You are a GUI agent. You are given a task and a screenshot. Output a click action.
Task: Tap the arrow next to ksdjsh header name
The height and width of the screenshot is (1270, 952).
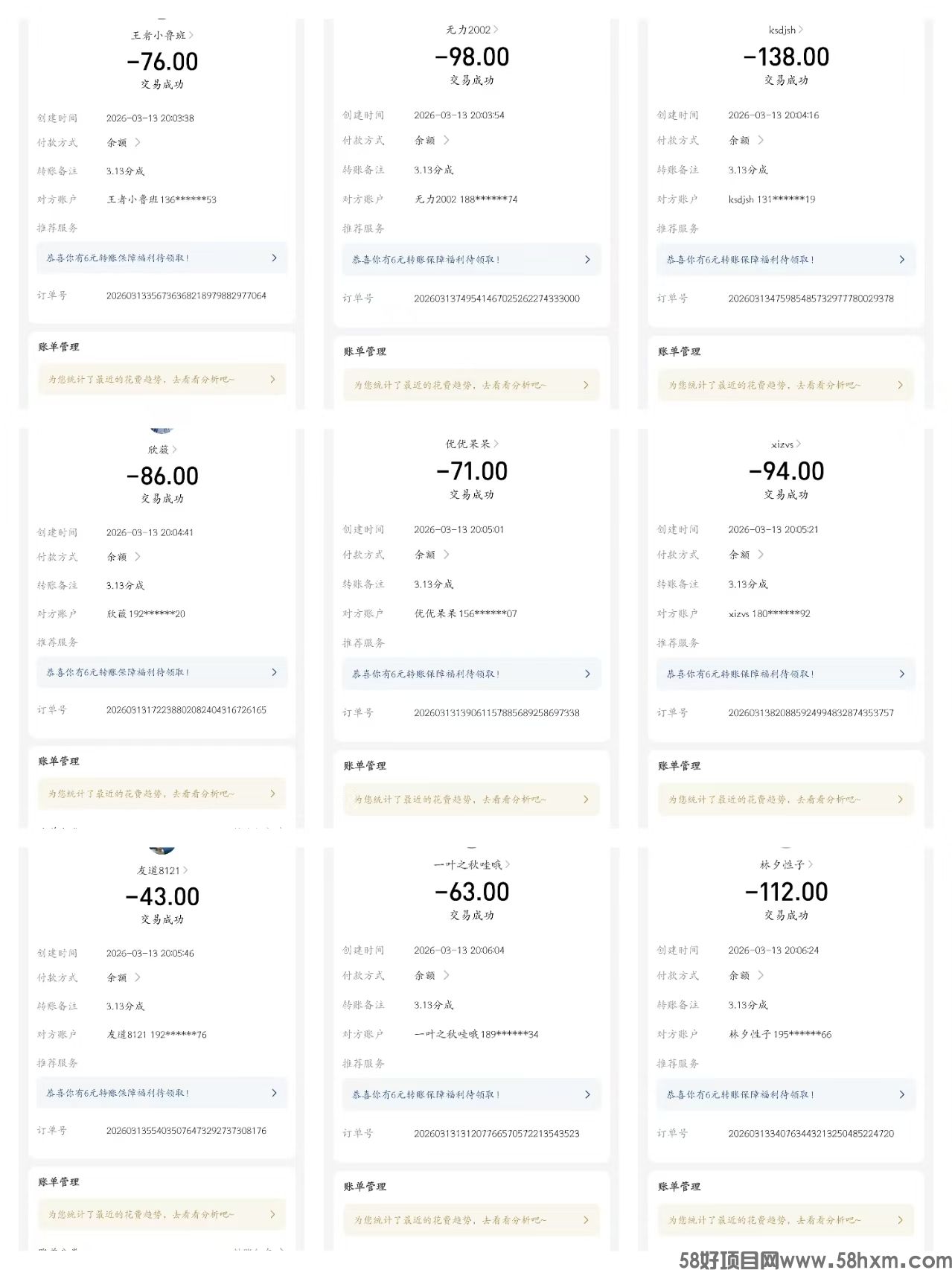800,30
